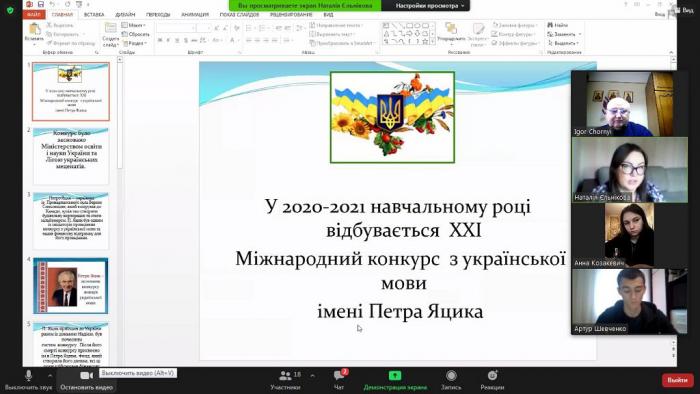
Task: Click Сбросить reset slide button
Action: pos(136,34)
